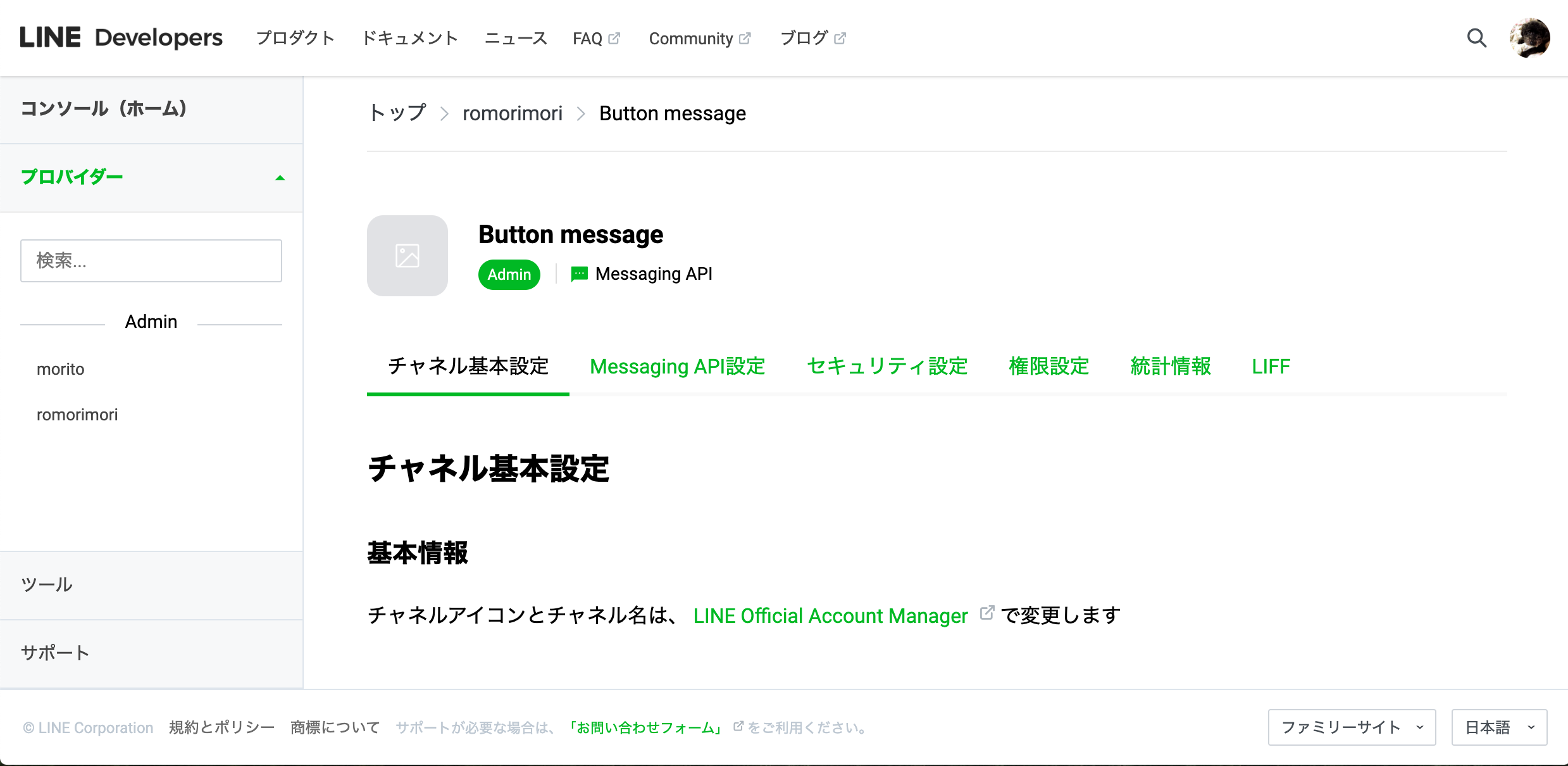Open LINE Official Account Manager link
Screen dimensions: 1568x766
coord(830,616)
